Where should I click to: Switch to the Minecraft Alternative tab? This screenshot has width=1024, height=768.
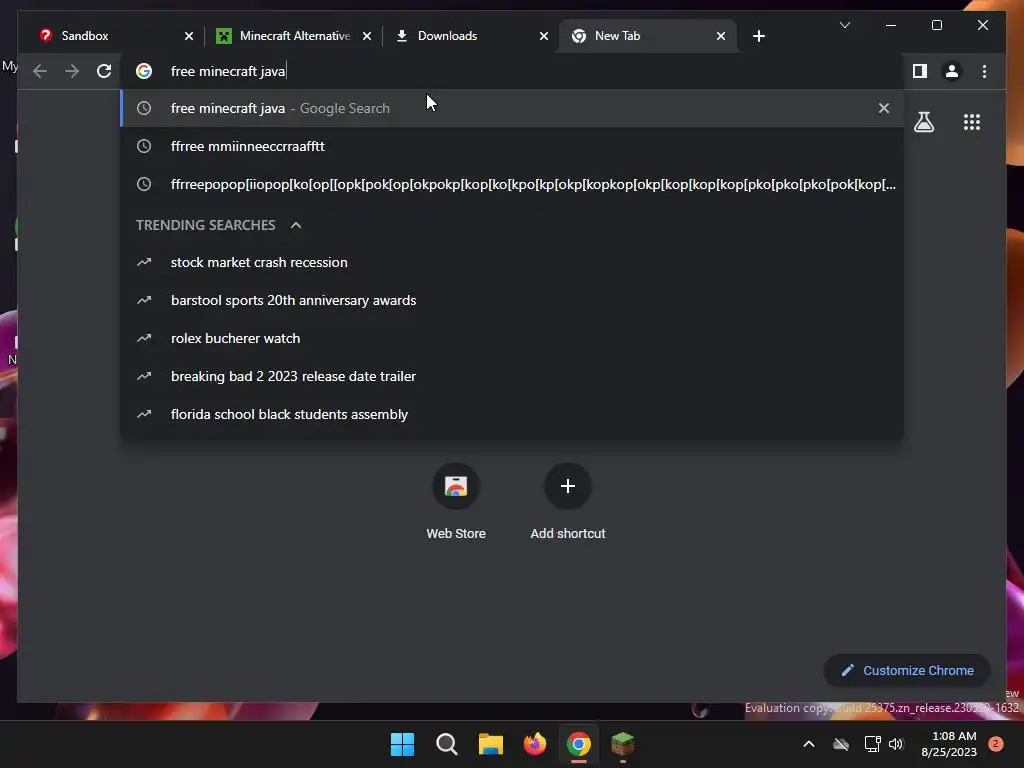point(294,36)
